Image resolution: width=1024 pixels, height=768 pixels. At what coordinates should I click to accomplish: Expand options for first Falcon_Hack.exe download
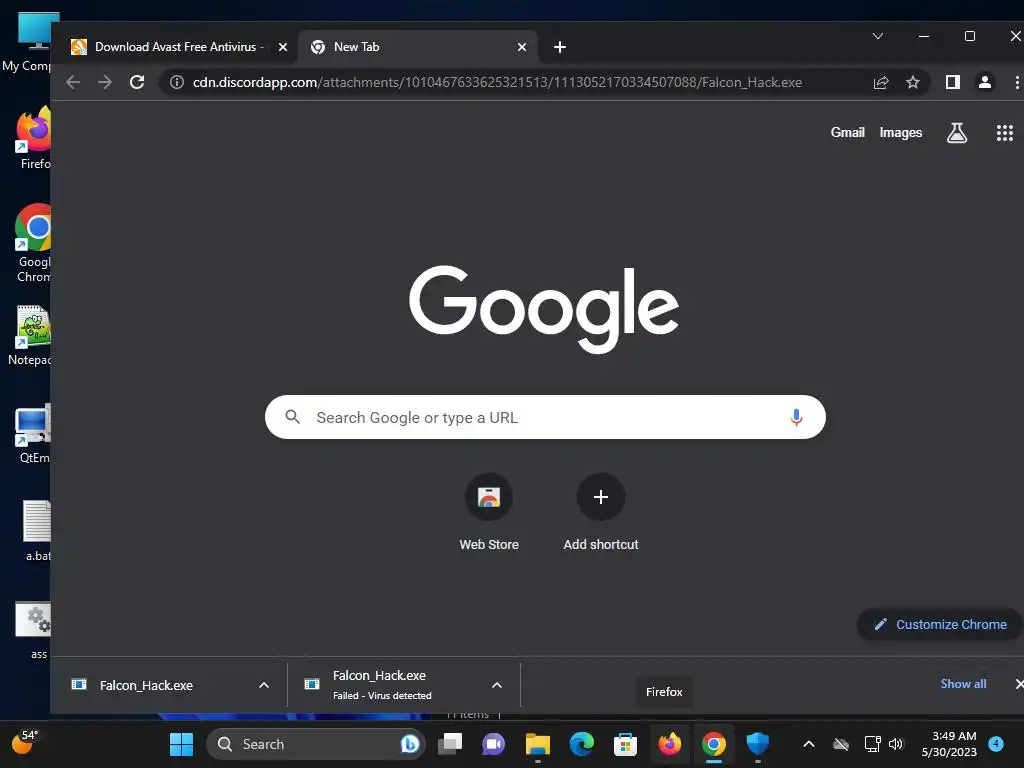(264, 685)
